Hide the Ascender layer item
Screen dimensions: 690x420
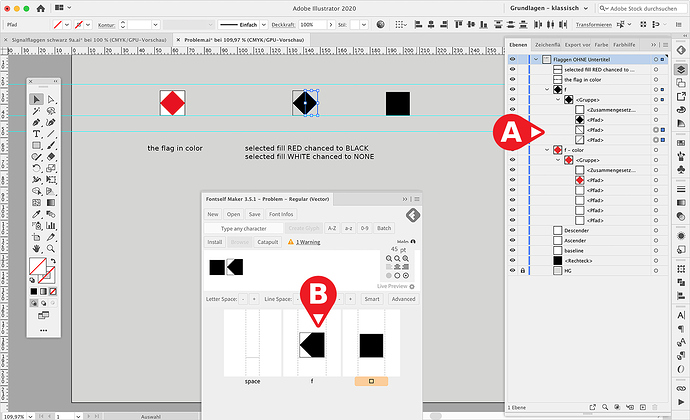point(512,240)
